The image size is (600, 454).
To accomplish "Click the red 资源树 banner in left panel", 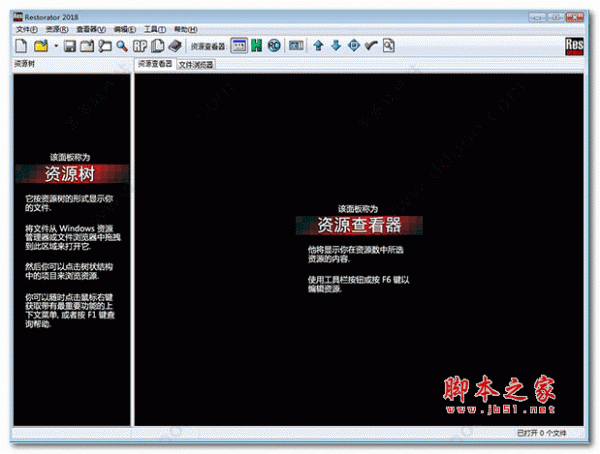I will pos(72,174).
